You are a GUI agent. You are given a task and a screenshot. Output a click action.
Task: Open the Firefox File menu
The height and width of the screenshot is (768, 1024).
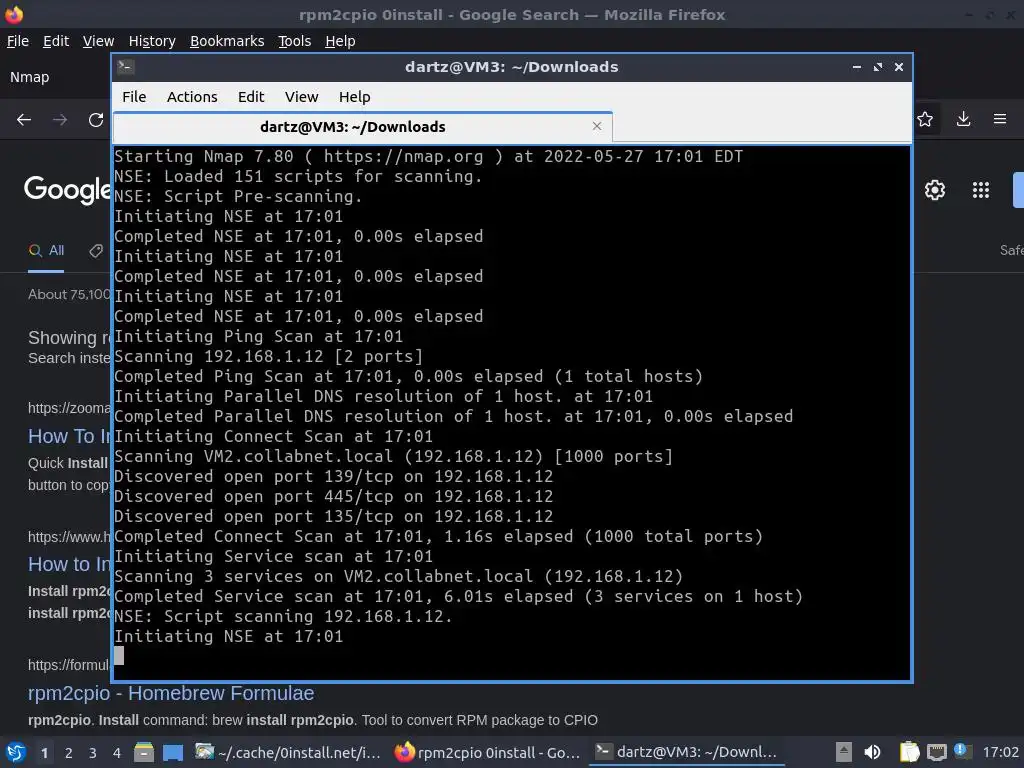[18, 41]
